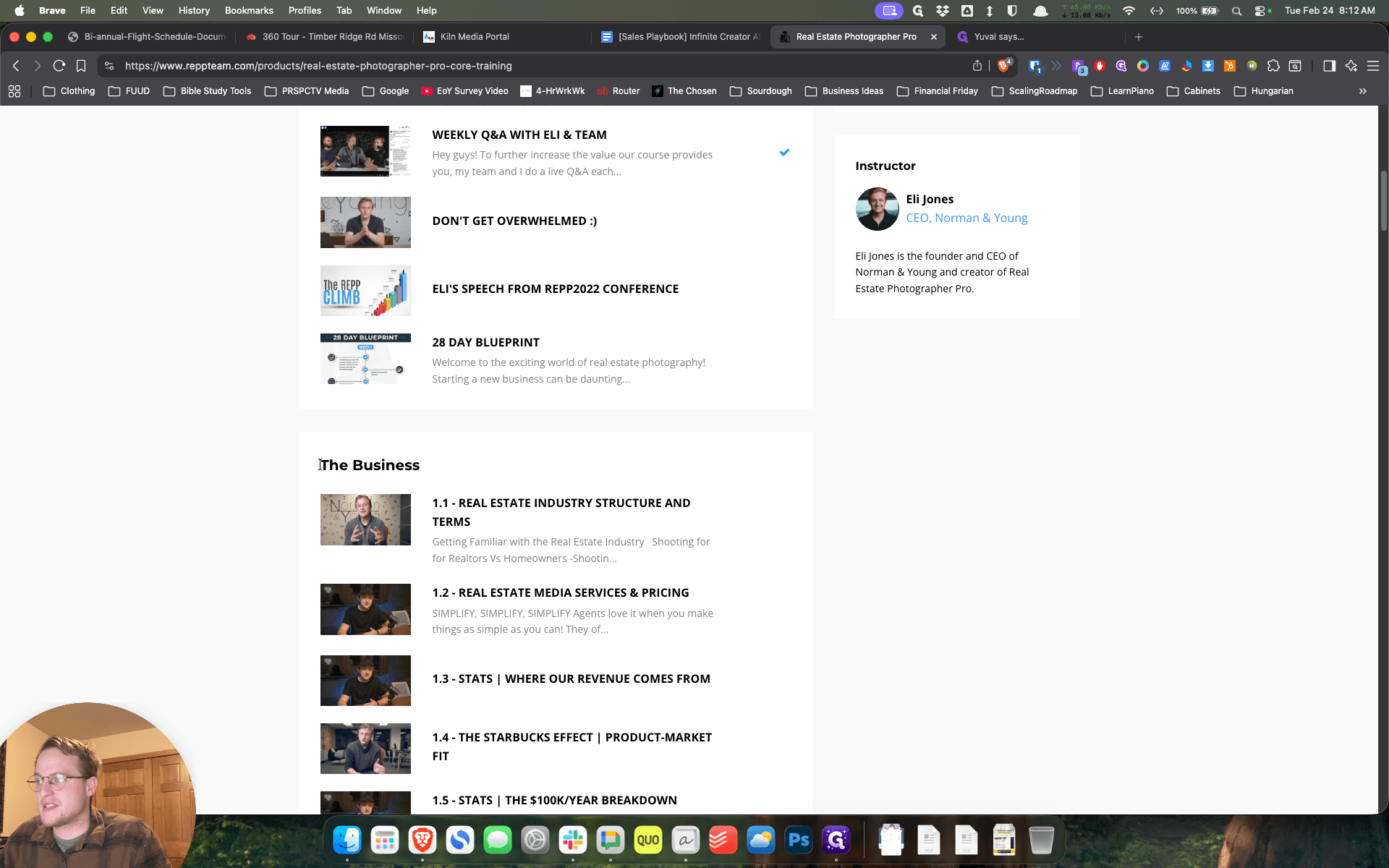Open the new tab plus button
This screenshot has width=1389, height=868.
pyautogui.click(x=1139, y=37)
